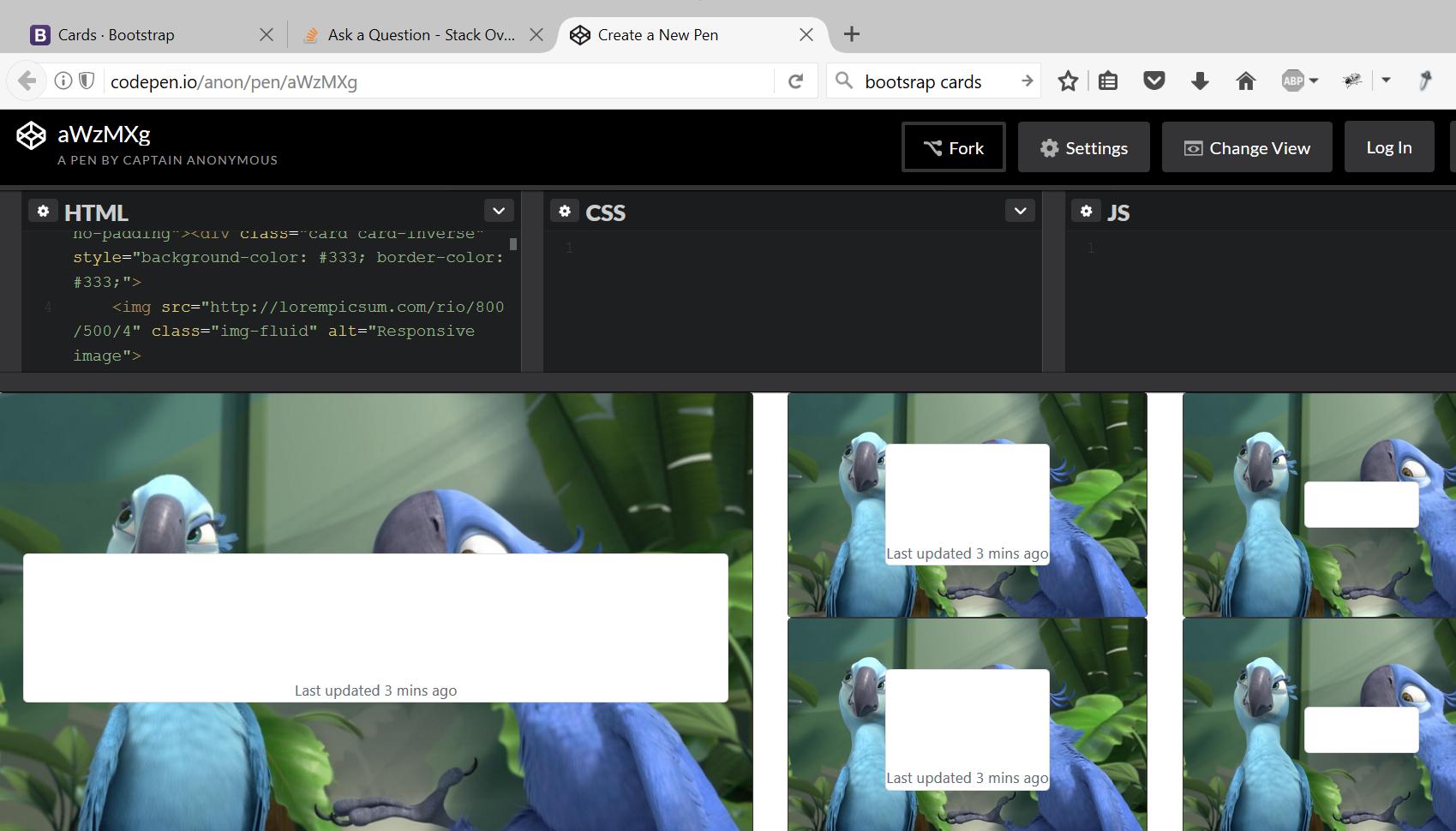The width and height of the screenshot is (1456, 831).
Task: Click the img src code line in HTML editor
Action: (289, 331)
